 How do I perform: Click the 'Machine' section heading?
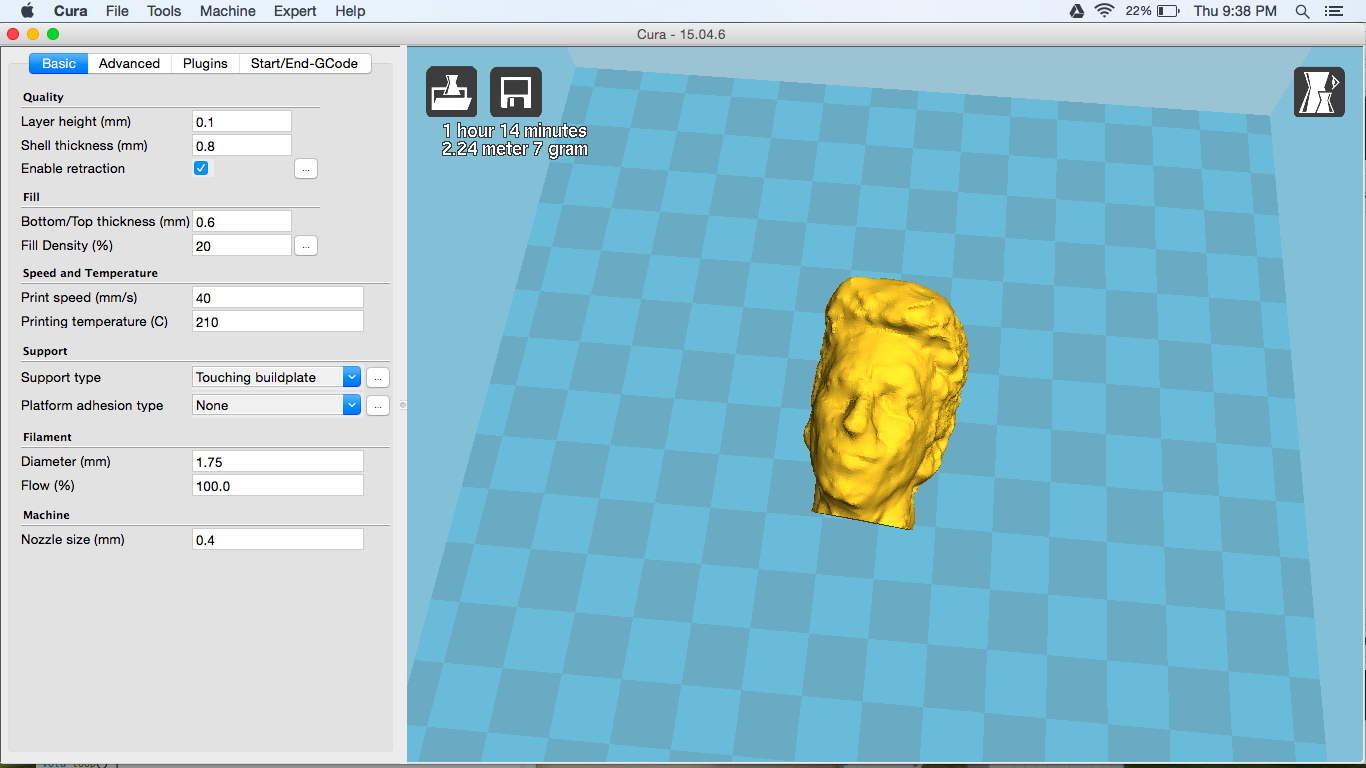pos(46,515)
